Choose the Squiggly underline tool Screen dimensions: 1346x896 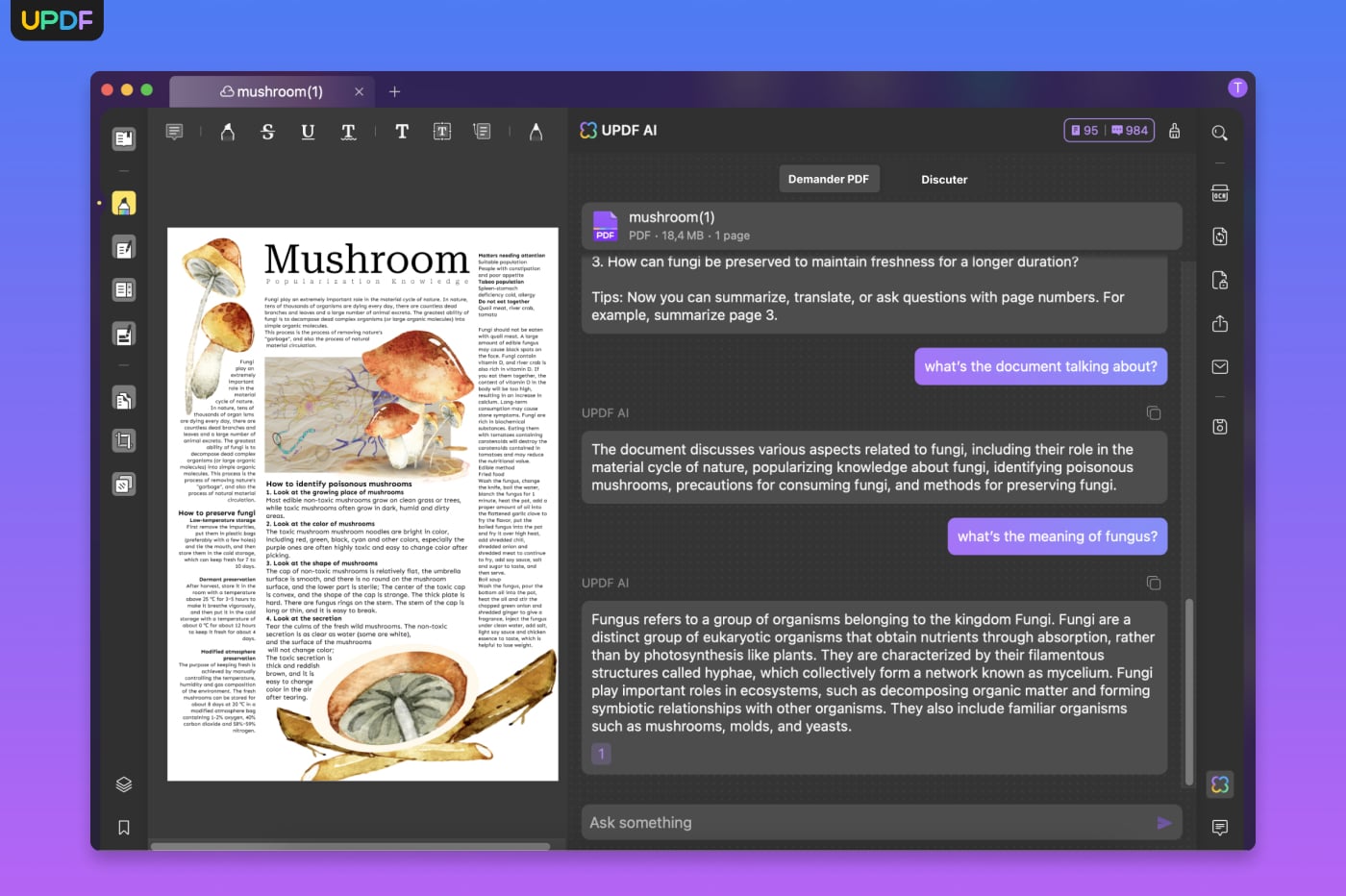click(x=348, y=132)
